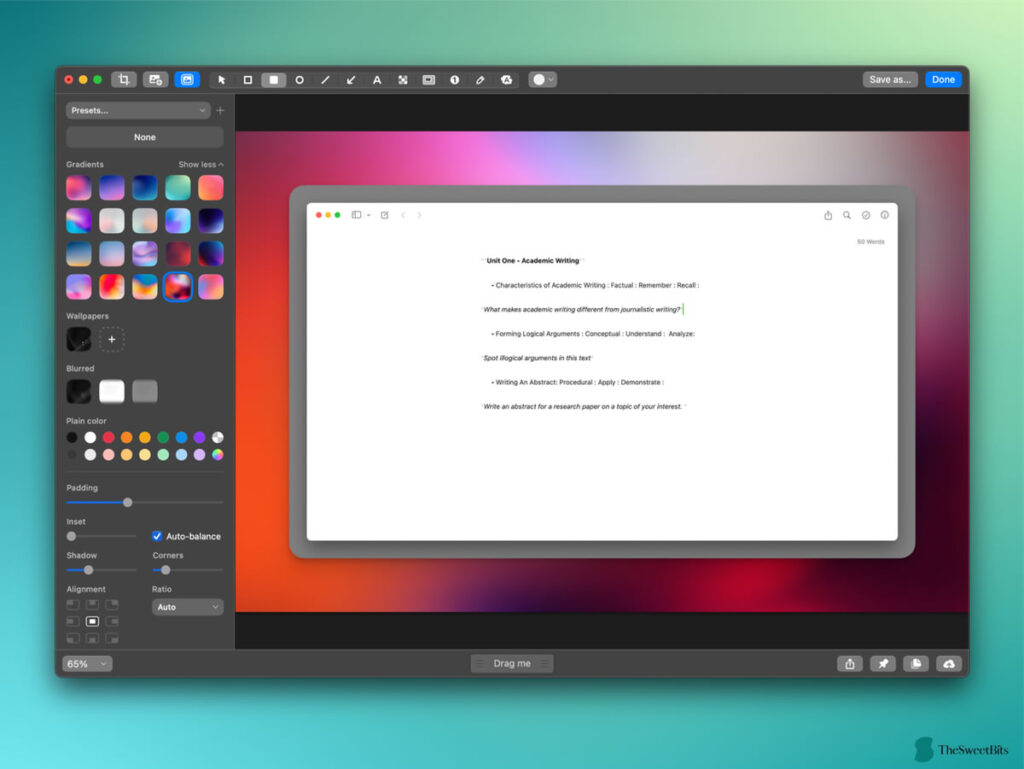
Task: Select the Pixelate tool
Action: pos(402,79)
